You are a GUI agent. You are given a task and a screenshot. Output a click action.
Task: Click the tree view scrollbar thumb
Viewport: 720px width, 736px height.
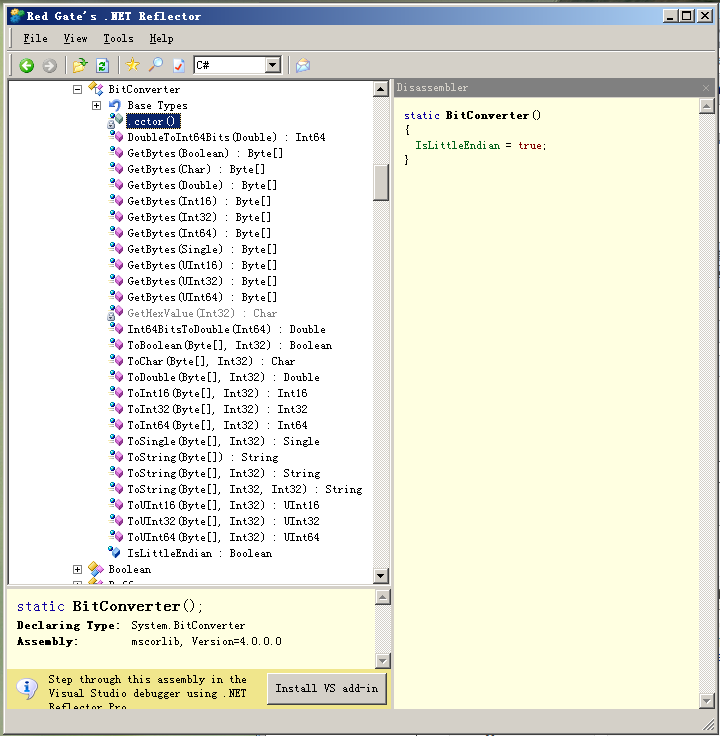click(381, 182)
